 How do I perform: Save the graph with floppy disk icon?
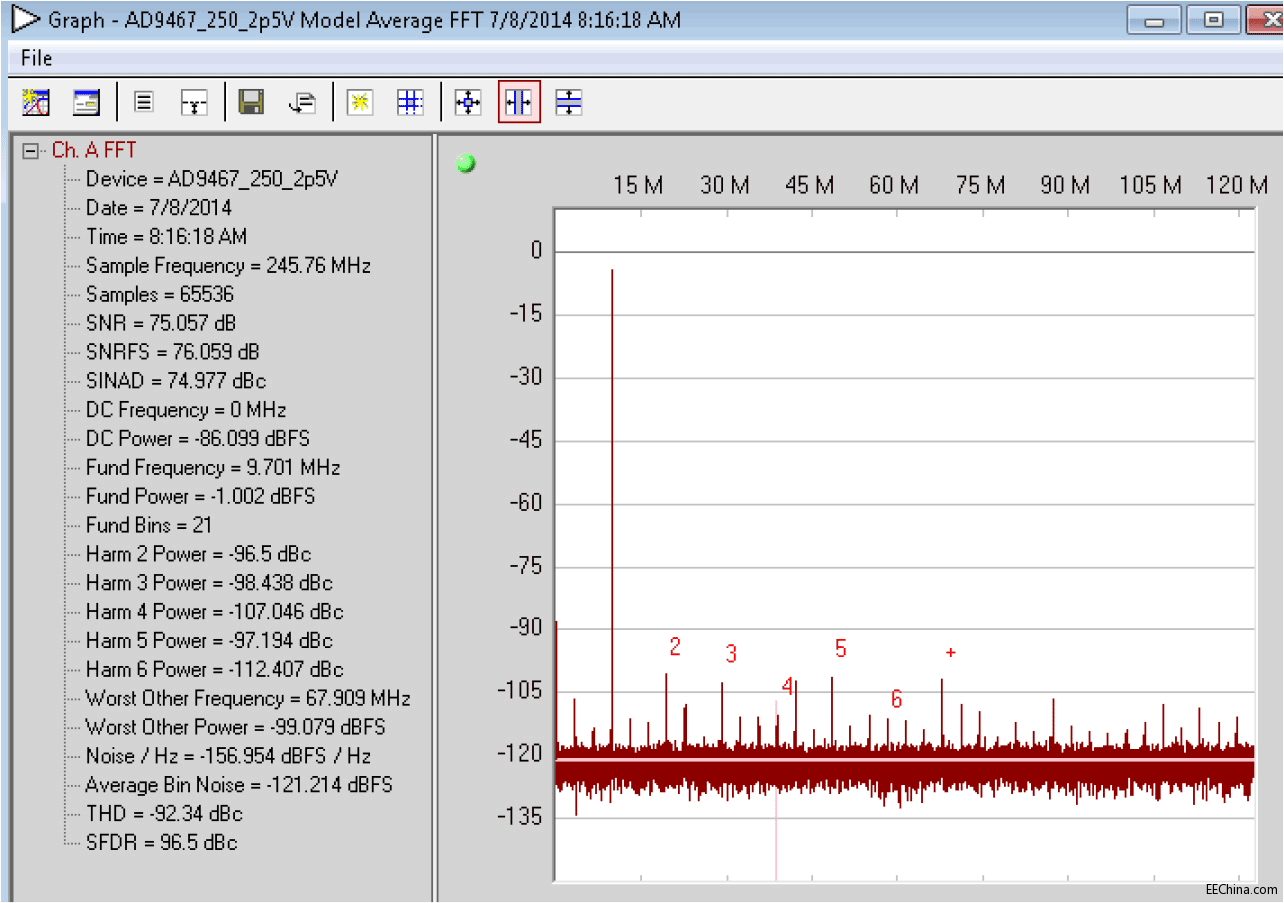pos(251,102)
